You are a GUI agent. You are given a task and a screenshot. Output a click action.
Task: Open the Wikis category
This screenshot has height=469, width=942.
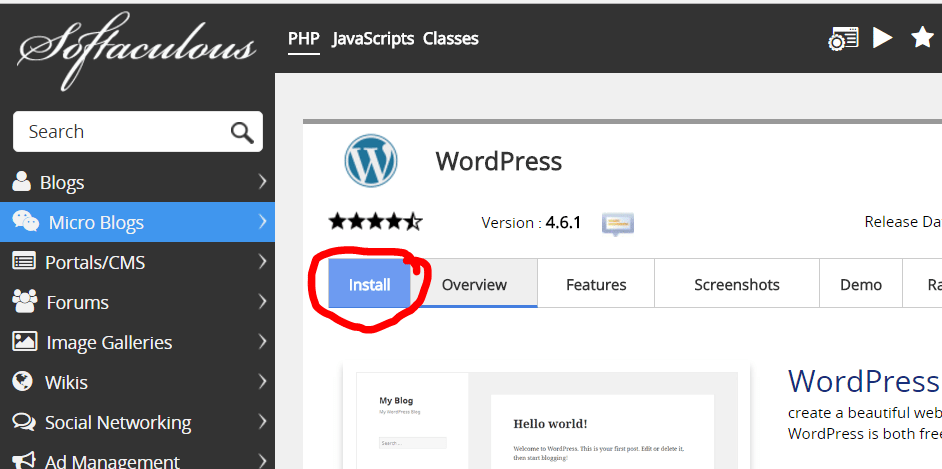pyautogui.click(x=66, y=383)
